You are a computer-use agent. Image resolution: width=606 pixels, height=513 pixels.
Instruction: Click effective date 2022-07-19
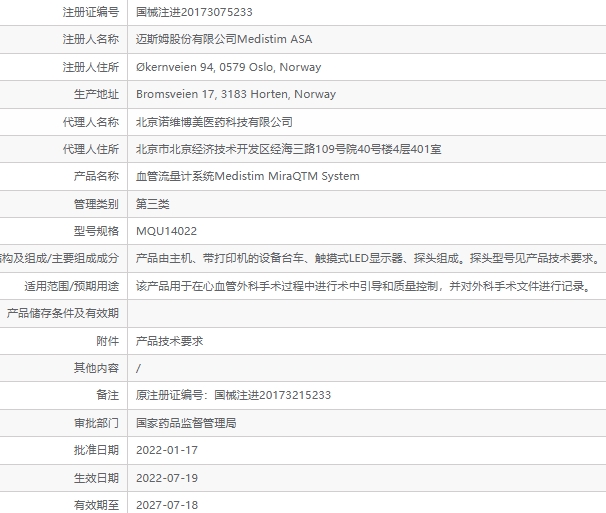tap(167, 478)
